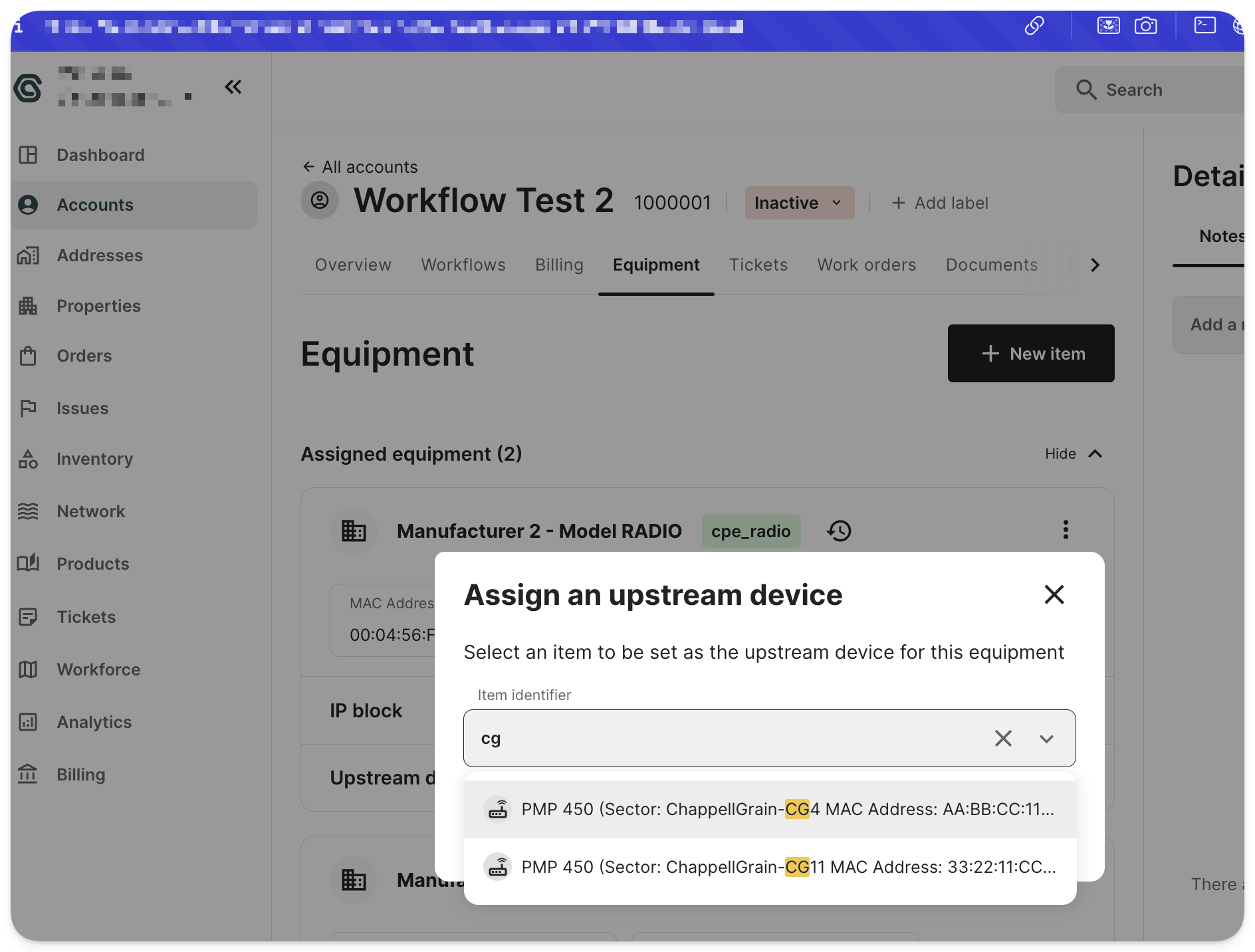
Task: Collapse the sidebar with the double chevron
Action: (x=233, y=87)
